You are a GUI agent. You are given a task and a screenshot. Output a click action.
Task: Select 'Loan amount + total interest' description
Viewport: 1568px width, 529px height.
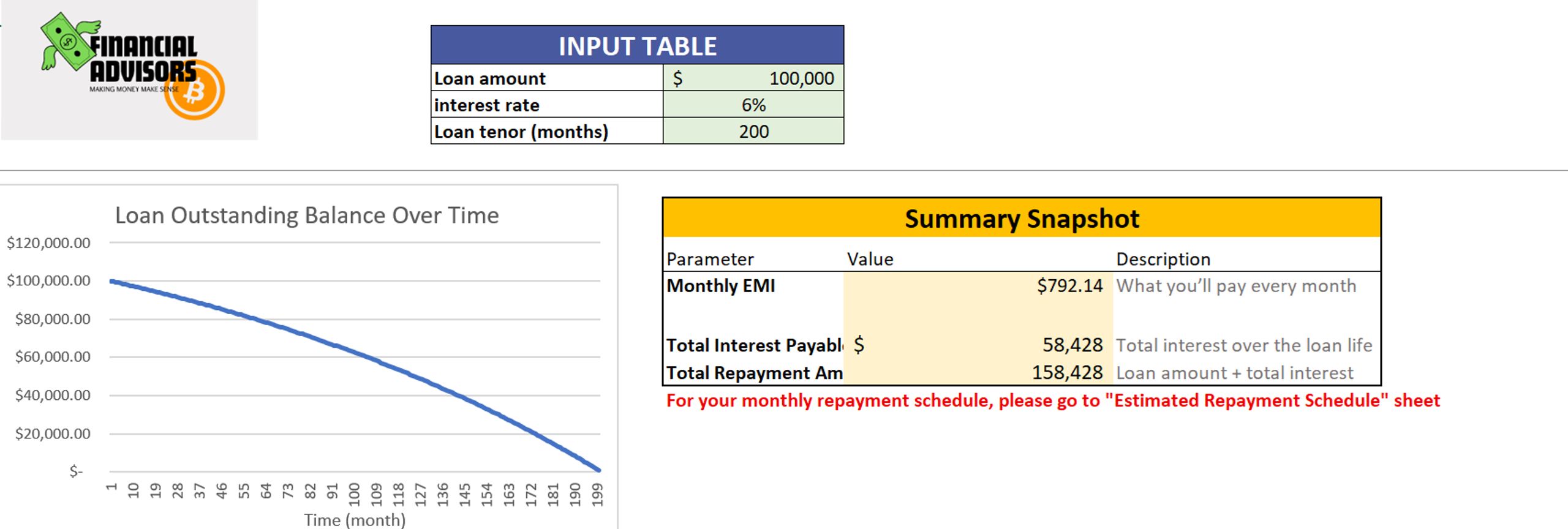(x=1235, y=373)
